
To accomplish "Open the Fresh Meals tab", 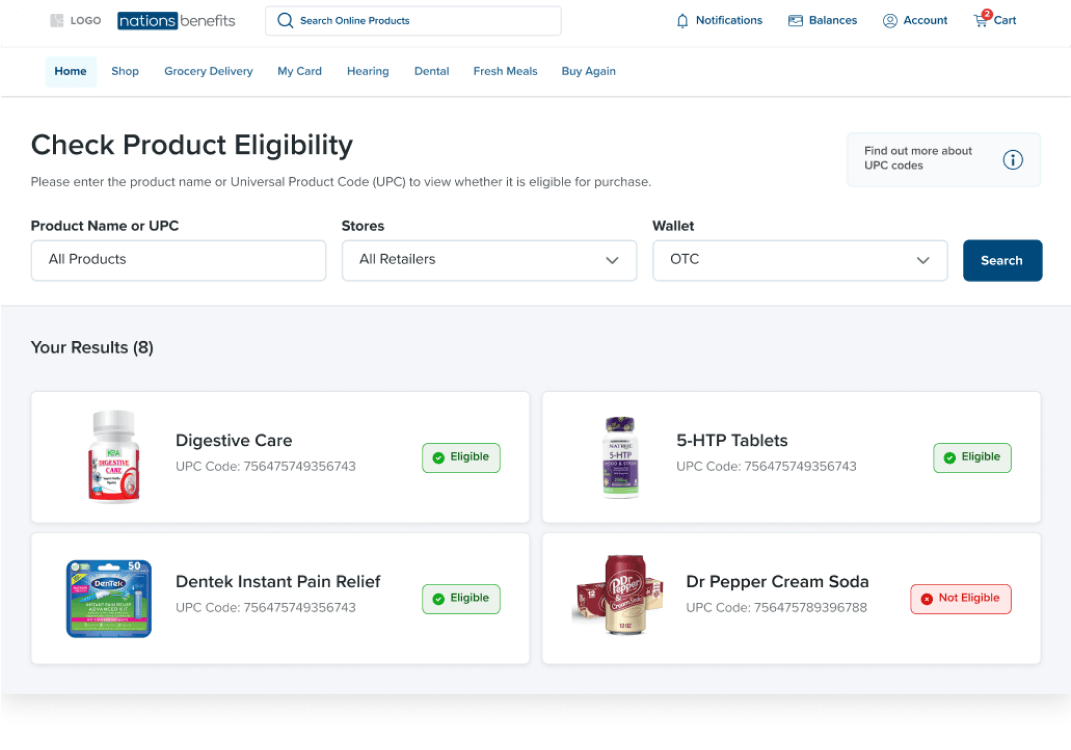I will (505, 72).
